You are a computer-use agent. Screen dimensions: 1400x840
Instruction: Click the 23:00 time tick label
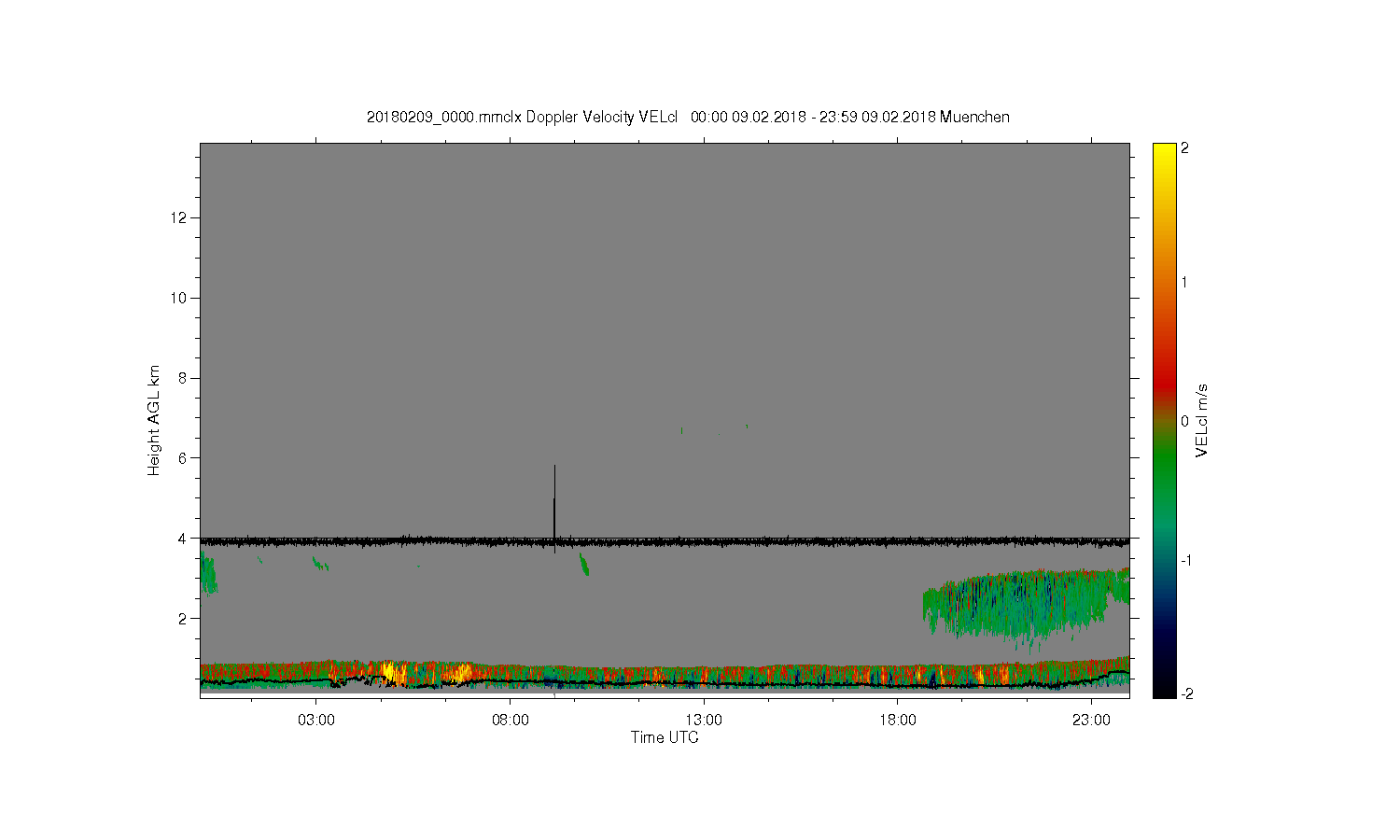point(1091,721)
